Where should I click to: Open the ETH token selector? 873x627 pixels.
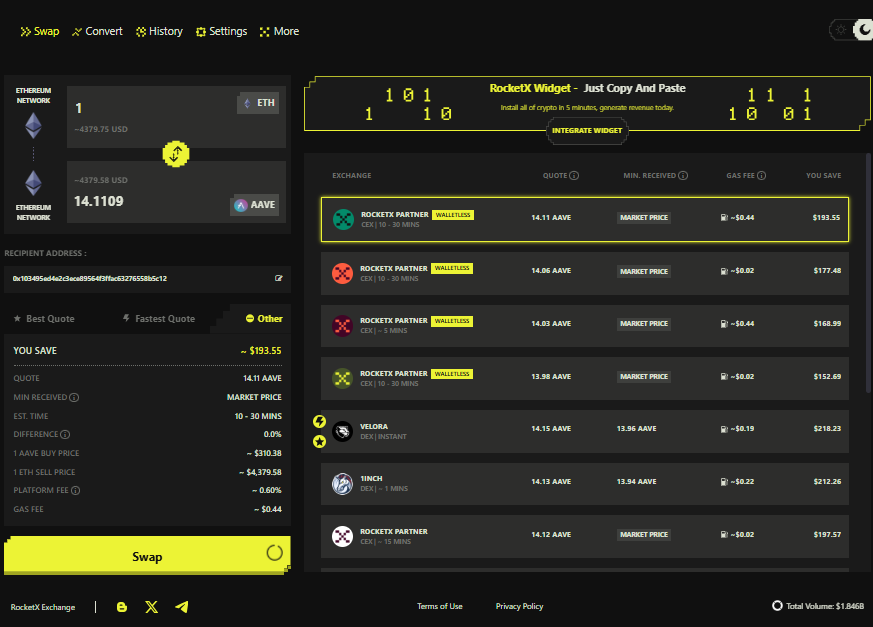pyautogui.click(x=259, y=103)
